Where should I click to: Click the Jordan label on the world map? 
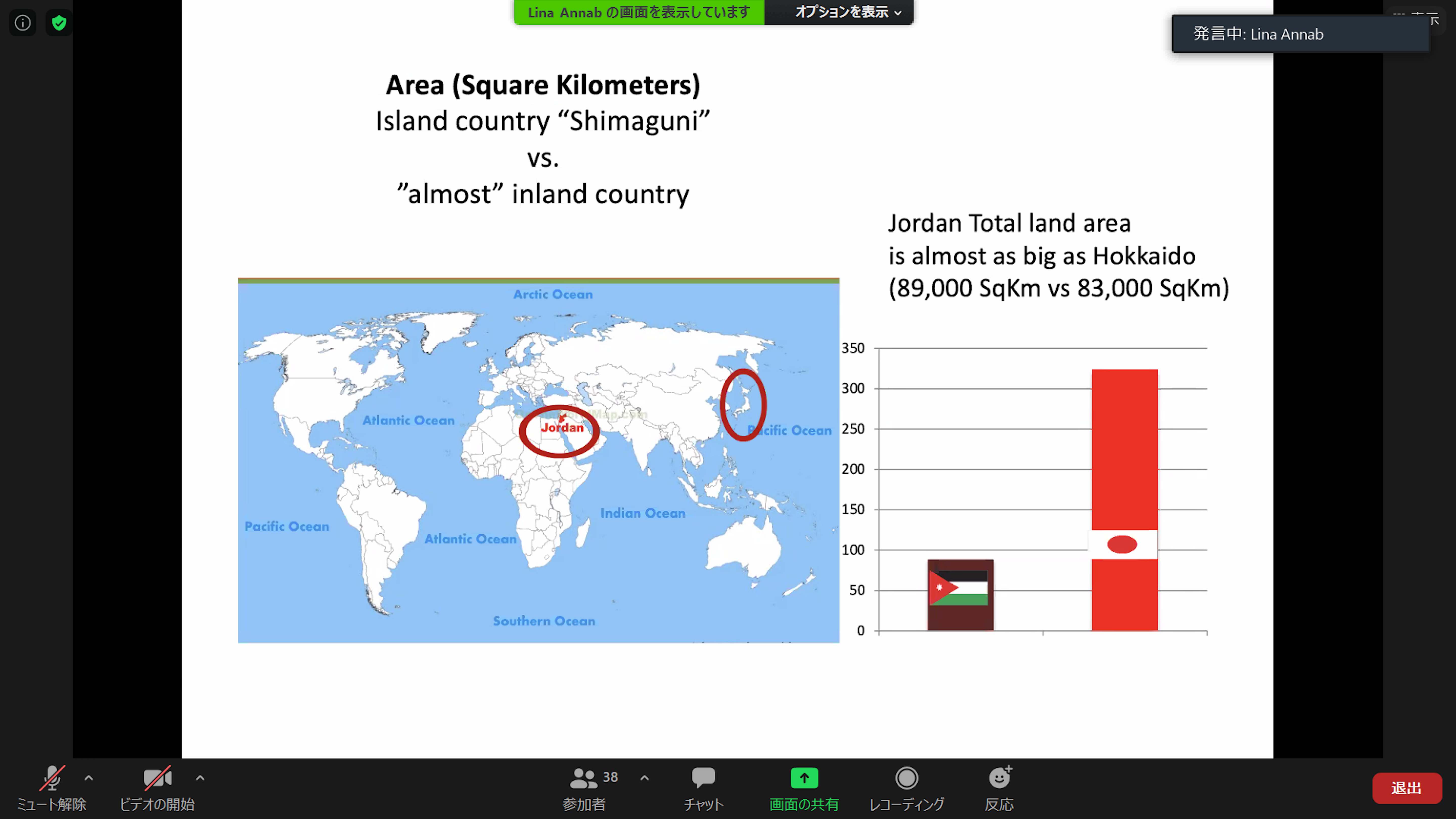[562, 428]
